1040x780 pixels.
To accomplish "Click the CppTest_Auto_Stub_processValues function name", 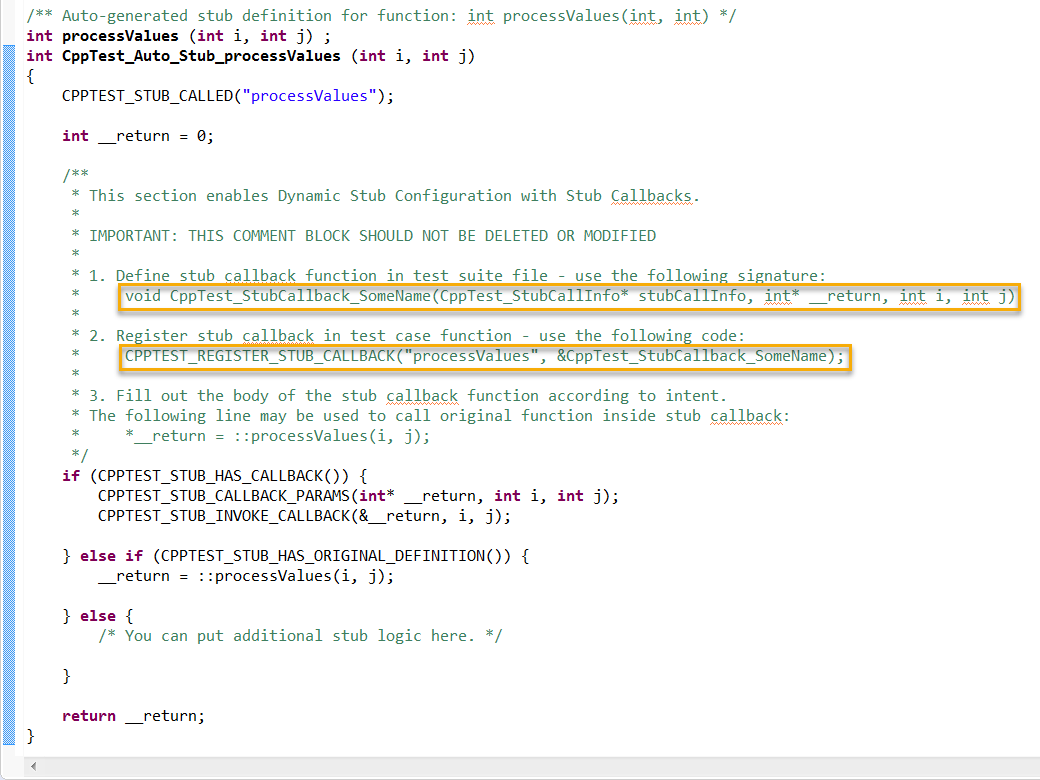I will 201,56.
